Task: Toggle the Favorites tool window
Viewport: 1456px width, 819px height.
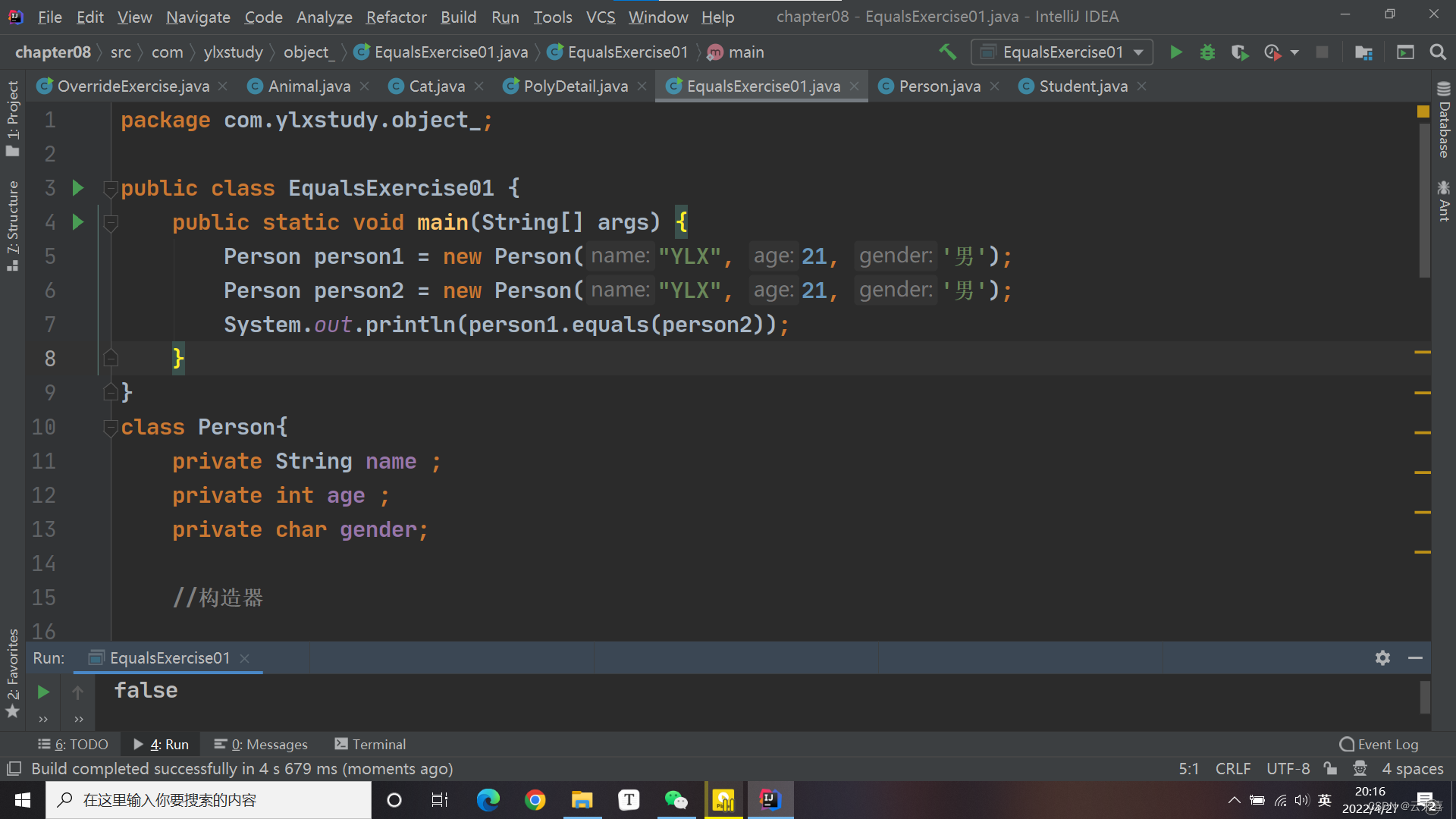Action: (12, 673)
